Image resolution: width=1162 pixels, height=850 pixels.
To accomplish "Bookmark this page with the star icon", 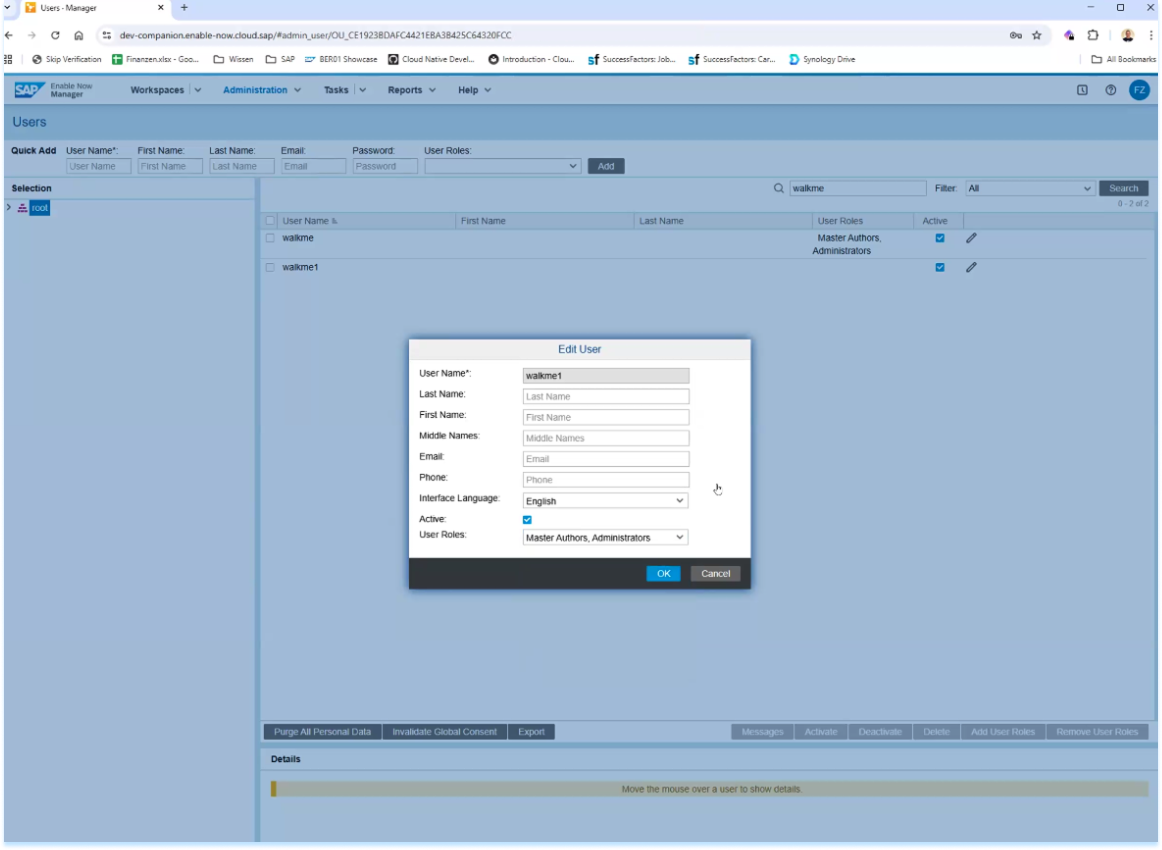I will point(1037,35).
